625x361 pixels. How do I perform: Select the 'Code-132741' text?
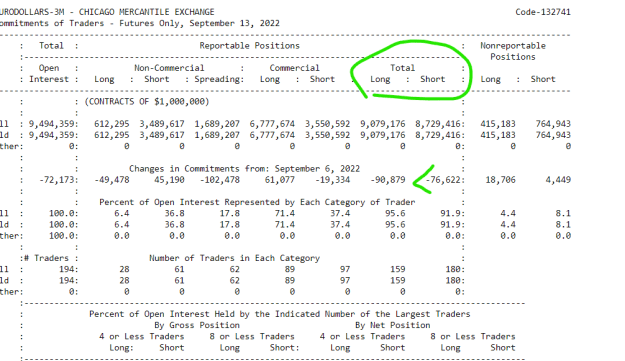click(543, 12)
